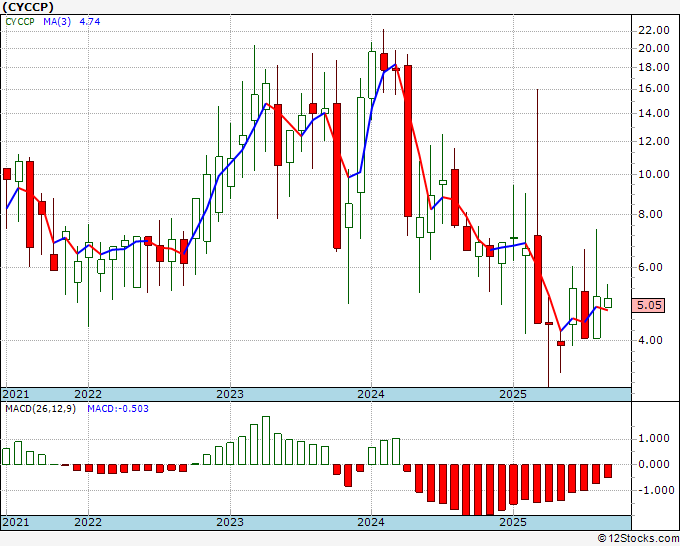The width and height of the screenshot is (680, 546).
Task: Click the (CYCCP) chart title
Action: click(x=28, y=7)
